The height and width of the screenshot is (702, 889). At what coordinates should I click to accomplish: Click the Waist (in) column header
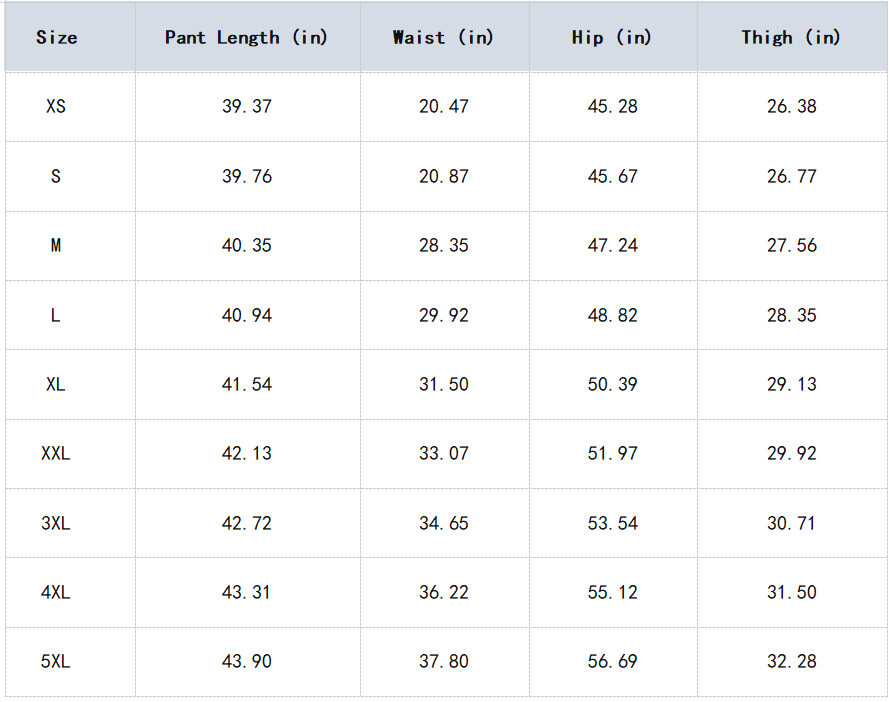pos(443,38)
